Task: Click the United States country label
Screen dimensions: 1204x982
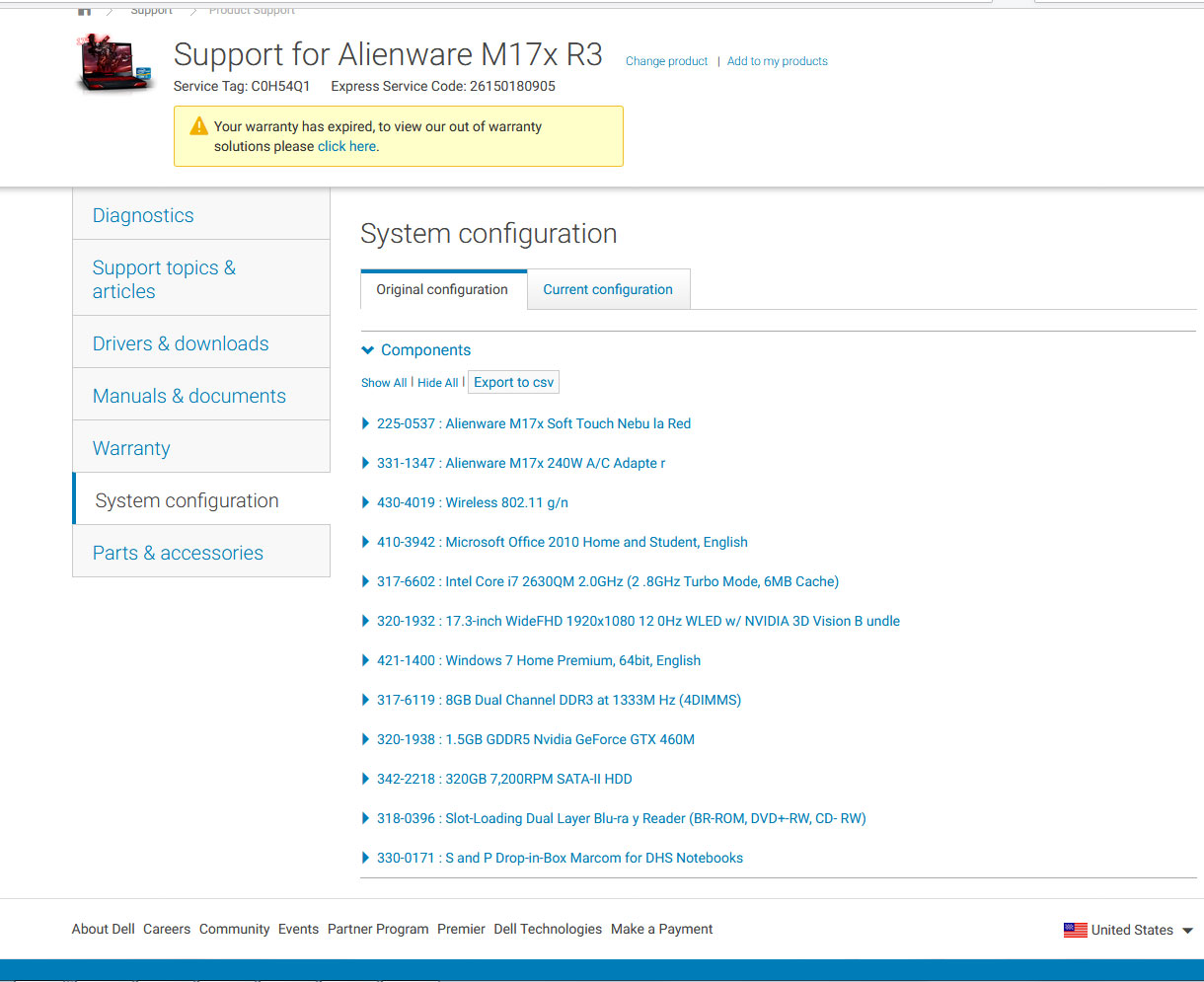Action: click(x=1132, y=930)
